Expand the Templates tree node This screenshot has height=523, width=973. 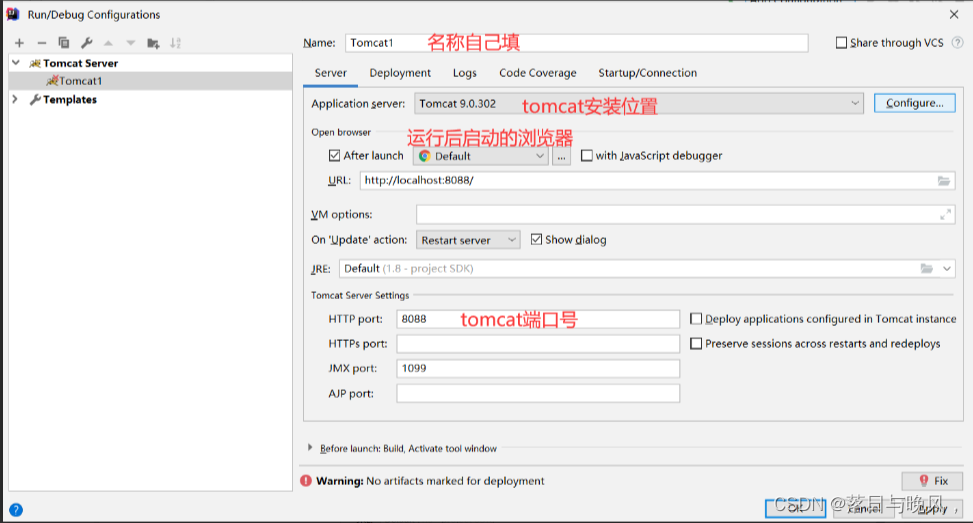15,99
